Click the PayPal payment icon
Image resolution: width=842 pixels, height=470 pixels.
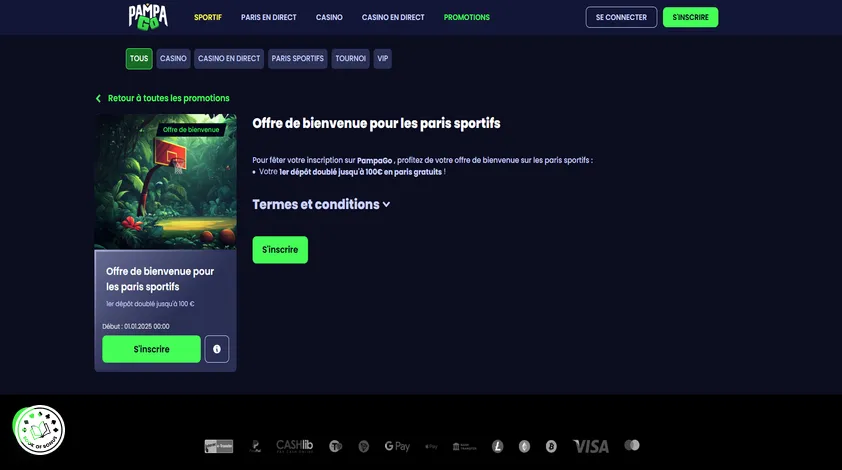click(x=256, y=446)
